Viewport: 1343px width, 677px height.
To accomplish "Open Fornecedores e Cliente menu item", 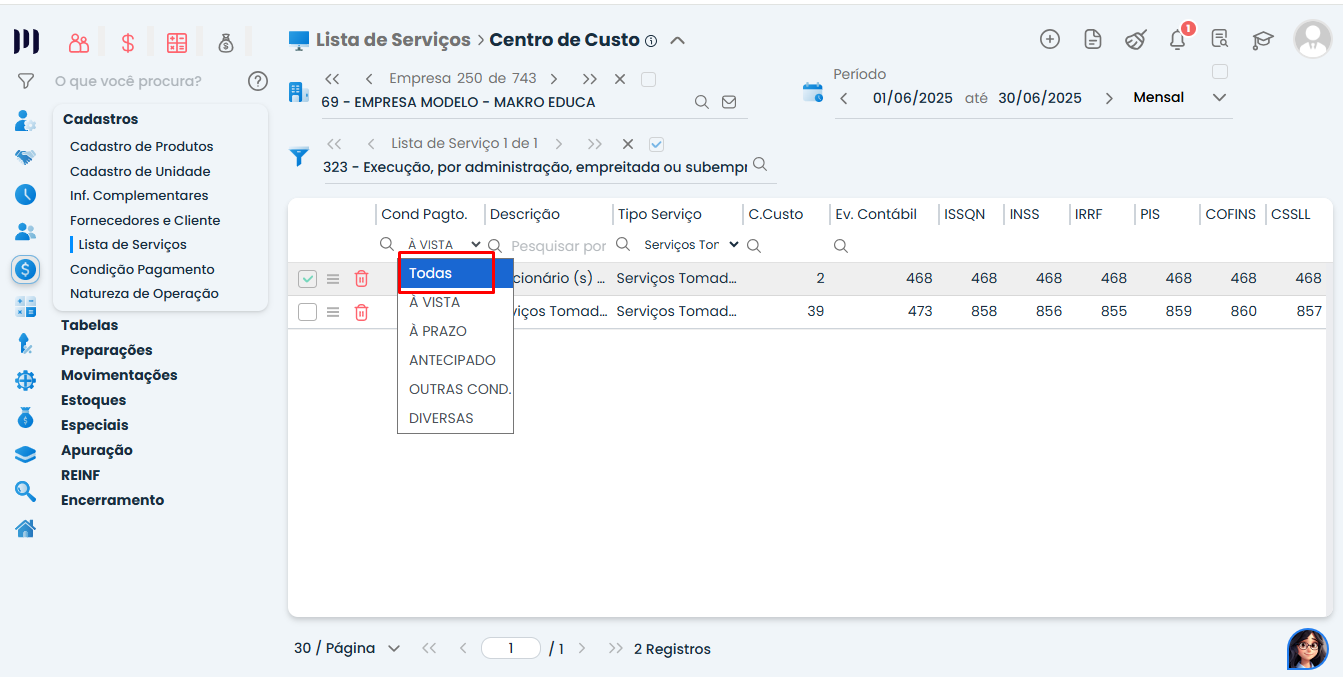I will 145,220.
